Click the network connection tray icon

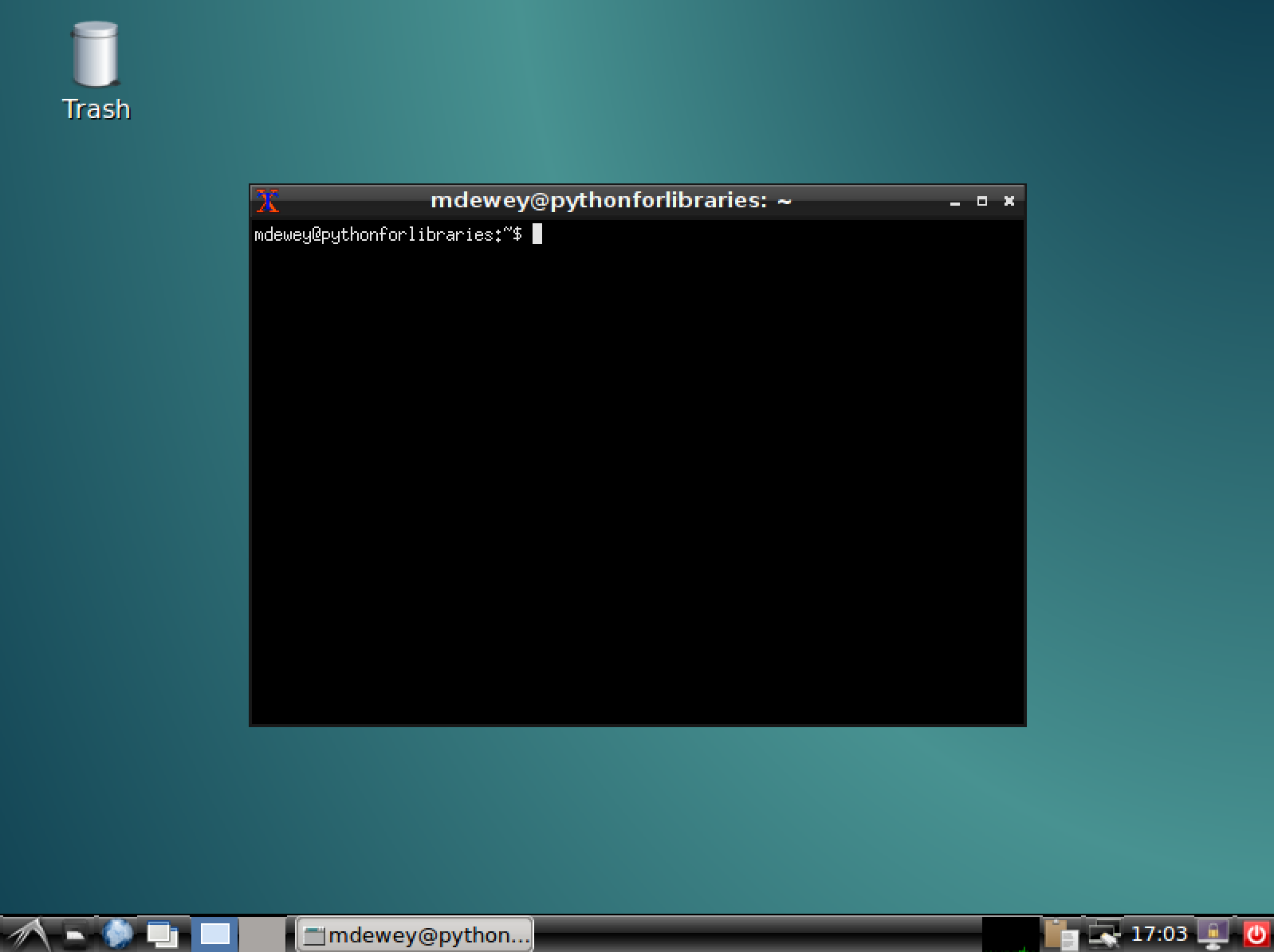(1104, 934)
